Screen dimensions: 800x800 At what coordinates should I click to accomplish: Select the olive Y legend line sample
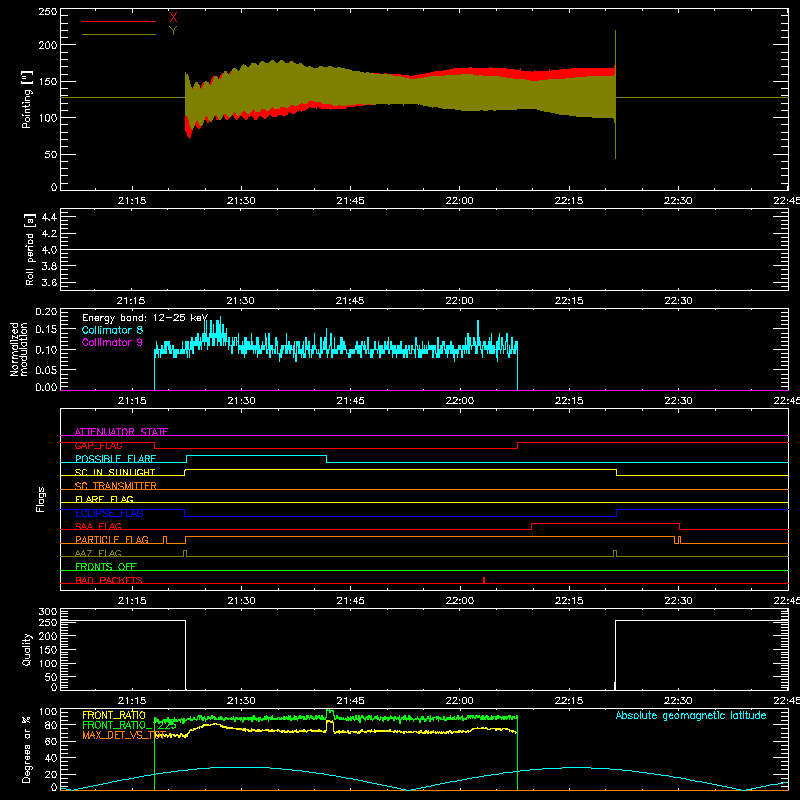pos(119,34)
